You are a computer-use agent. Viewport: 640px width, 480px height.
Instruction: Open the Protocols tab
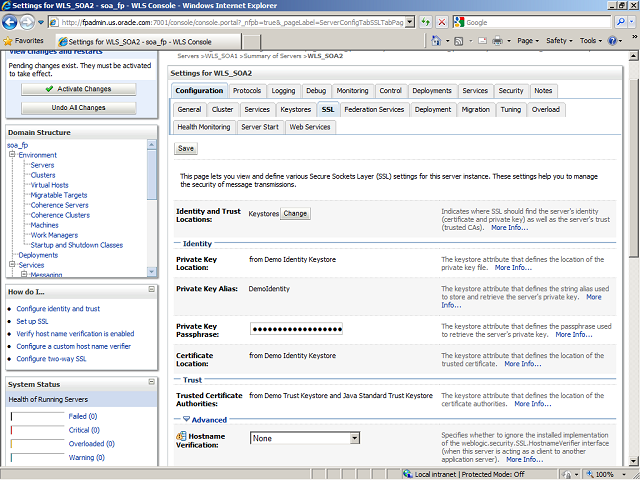pos(247,91)
